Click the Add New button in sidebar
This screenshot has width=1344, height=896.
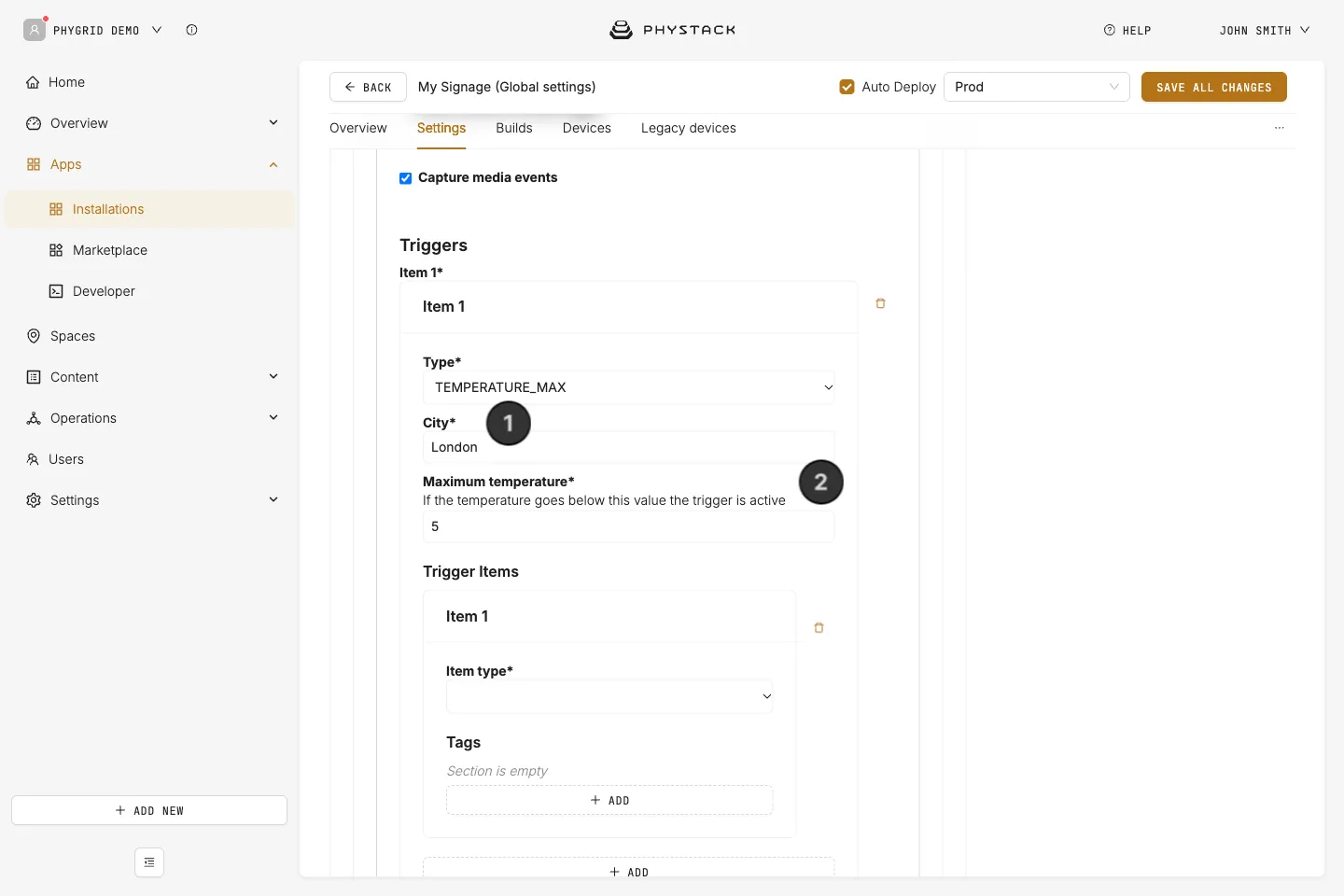(x=149, y=810)
